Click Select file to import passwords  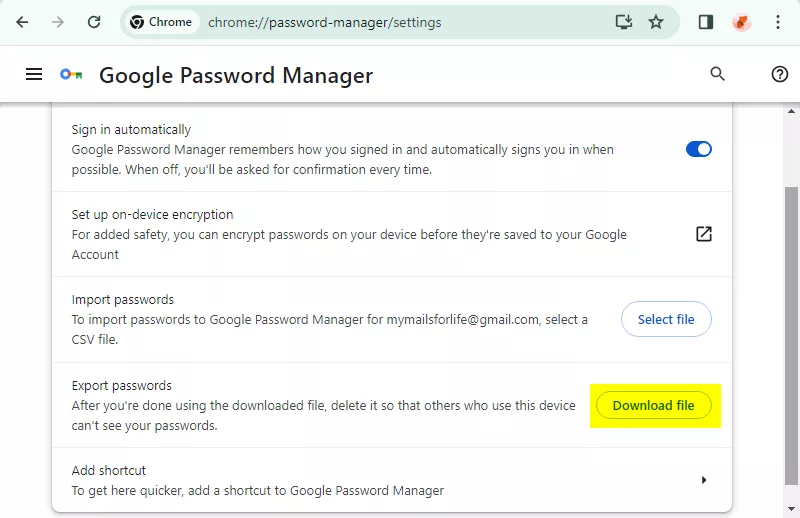pos(666,319)
